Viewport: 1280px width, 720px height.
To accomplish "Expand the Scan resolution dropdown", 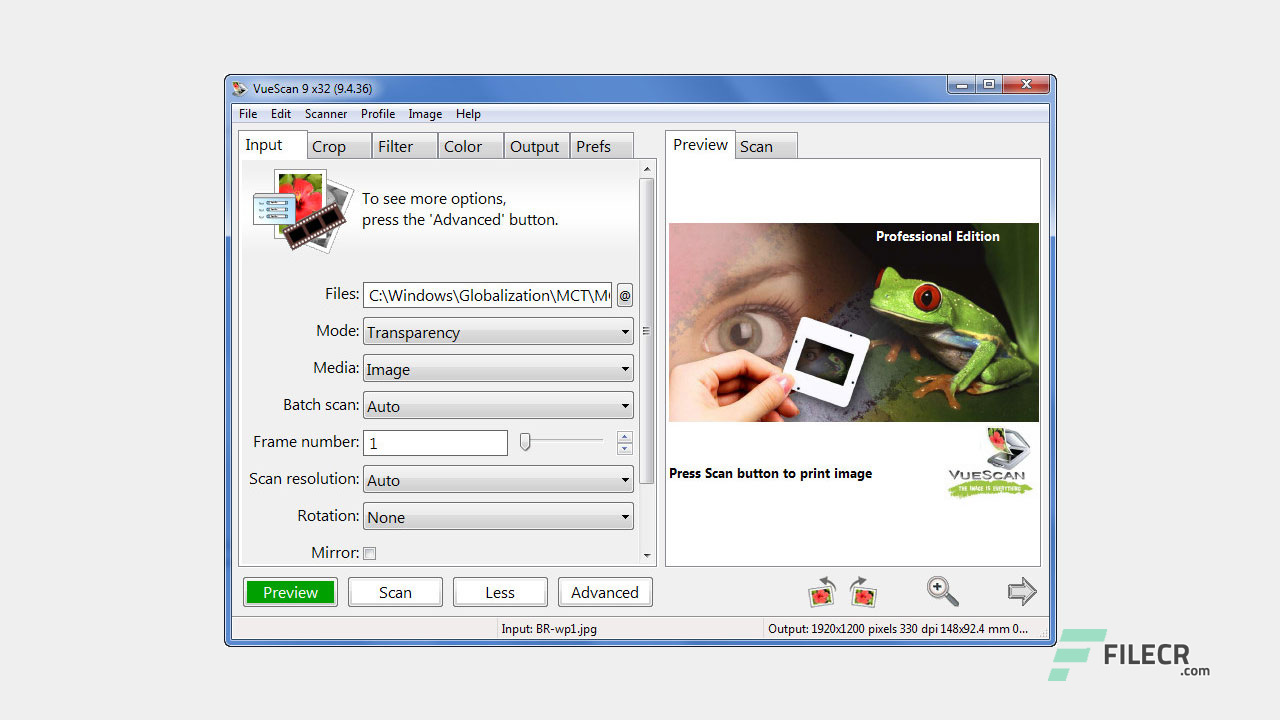I will 498,480.
